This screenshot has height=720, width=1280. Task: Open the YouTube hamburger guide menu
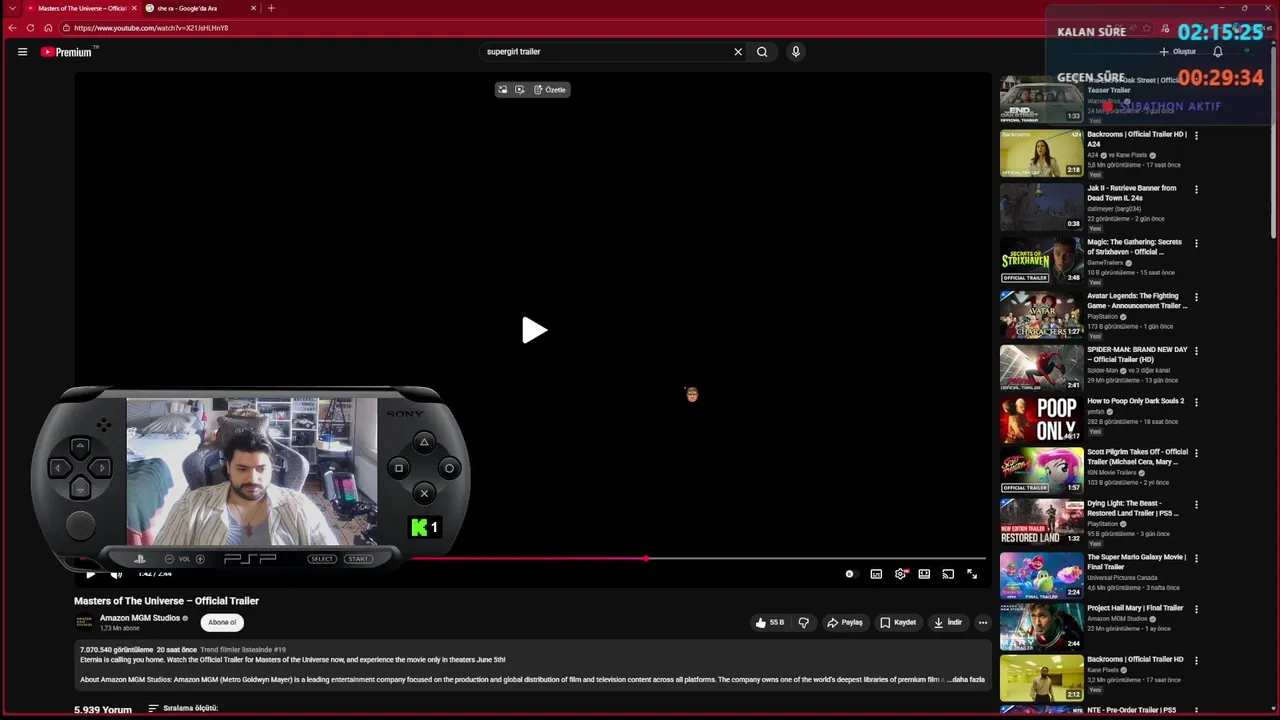(x=22, y=52)
